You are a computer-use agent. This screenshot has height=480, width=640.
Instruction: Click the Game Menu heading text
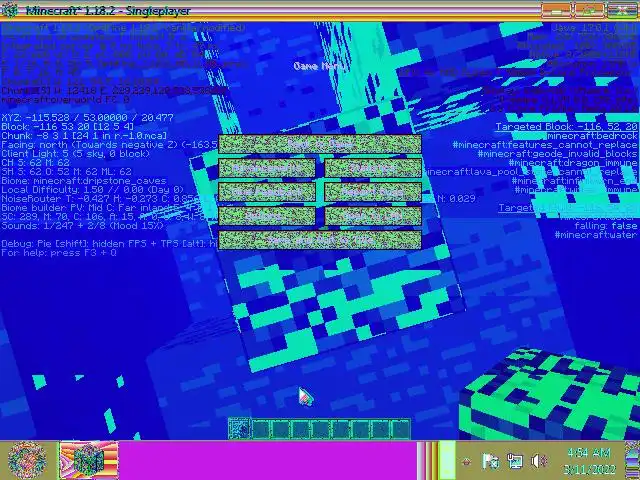click(x=320, y=66)
